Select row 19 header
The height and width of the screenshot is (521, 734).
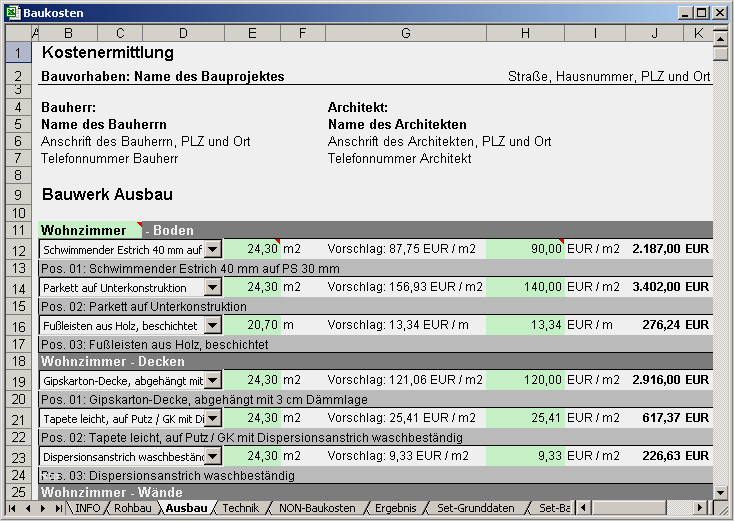click(18, 381)
